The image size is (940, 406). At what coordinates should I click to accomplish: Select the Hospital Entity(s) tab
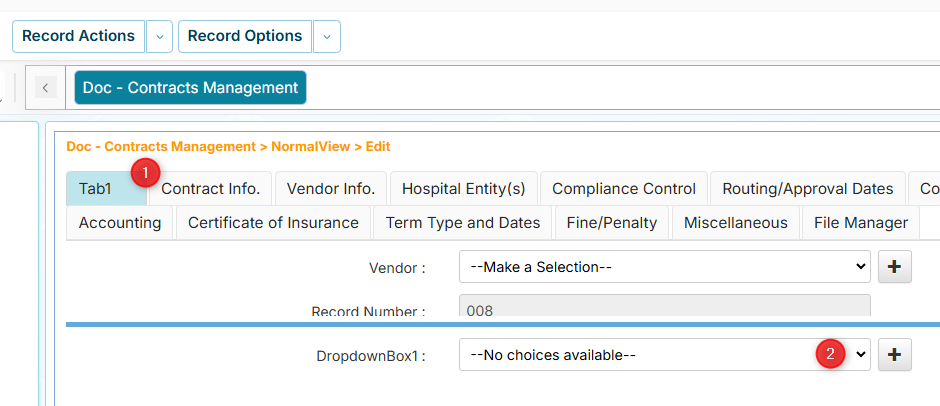tap(463, 189)
